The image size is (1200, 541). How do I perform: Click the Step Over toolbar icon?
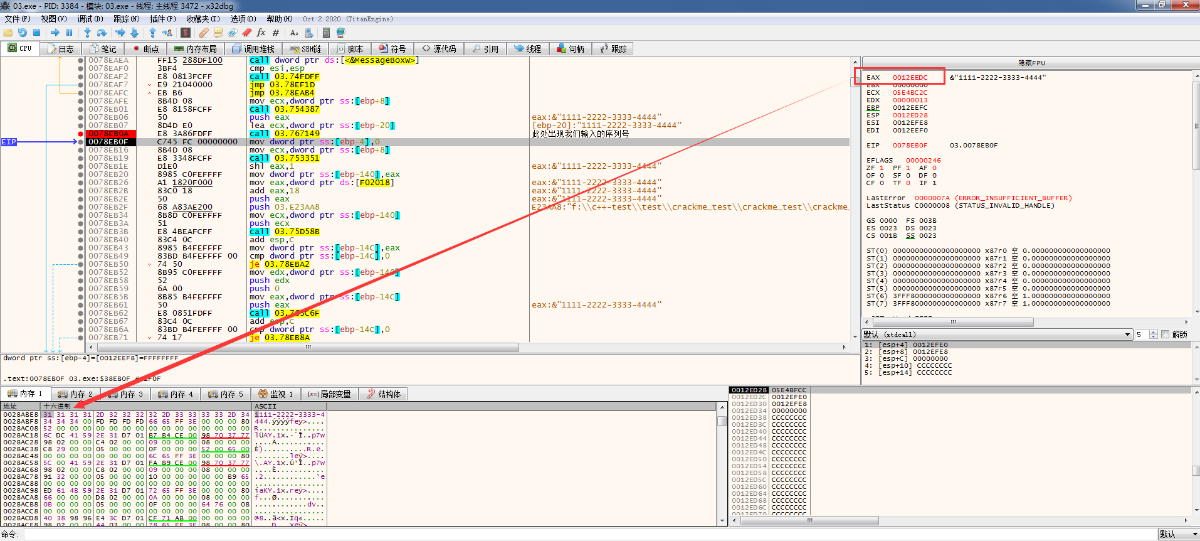click(101, 33)
